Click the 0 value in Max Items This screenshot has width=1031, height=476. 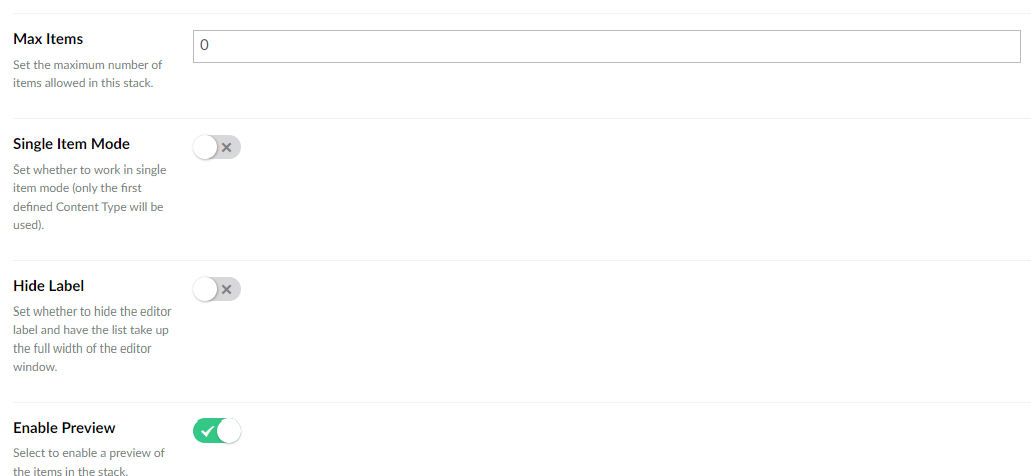tap(204, 46)
